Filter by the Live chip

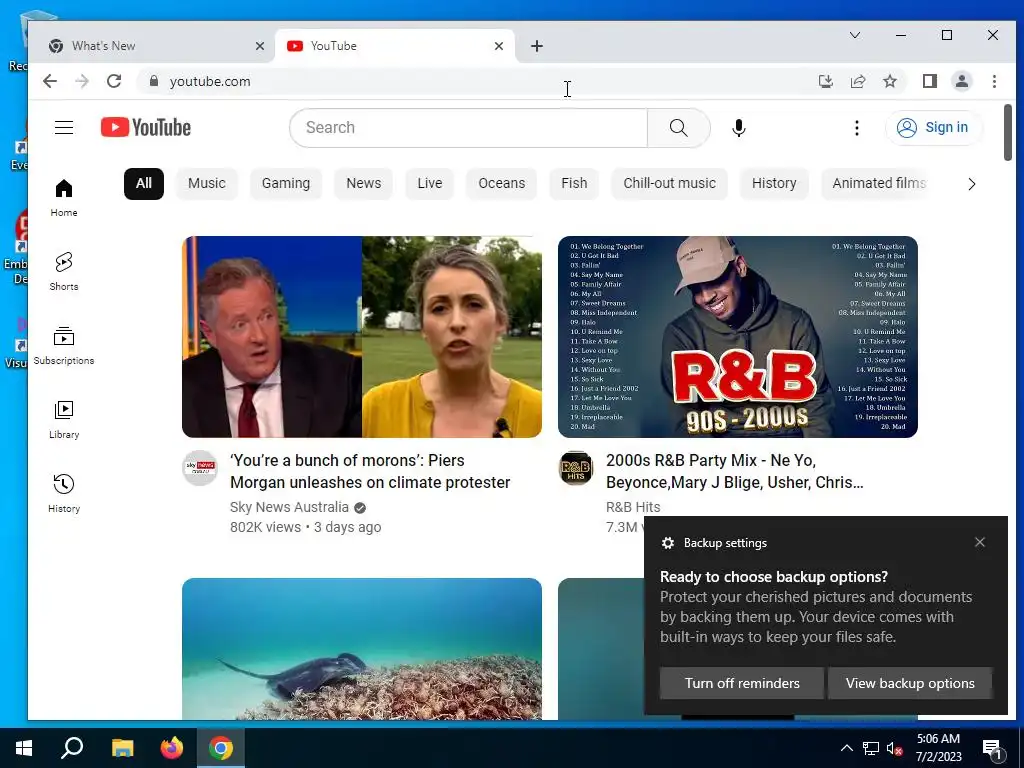pyautogui.click(x=430, y=184)
